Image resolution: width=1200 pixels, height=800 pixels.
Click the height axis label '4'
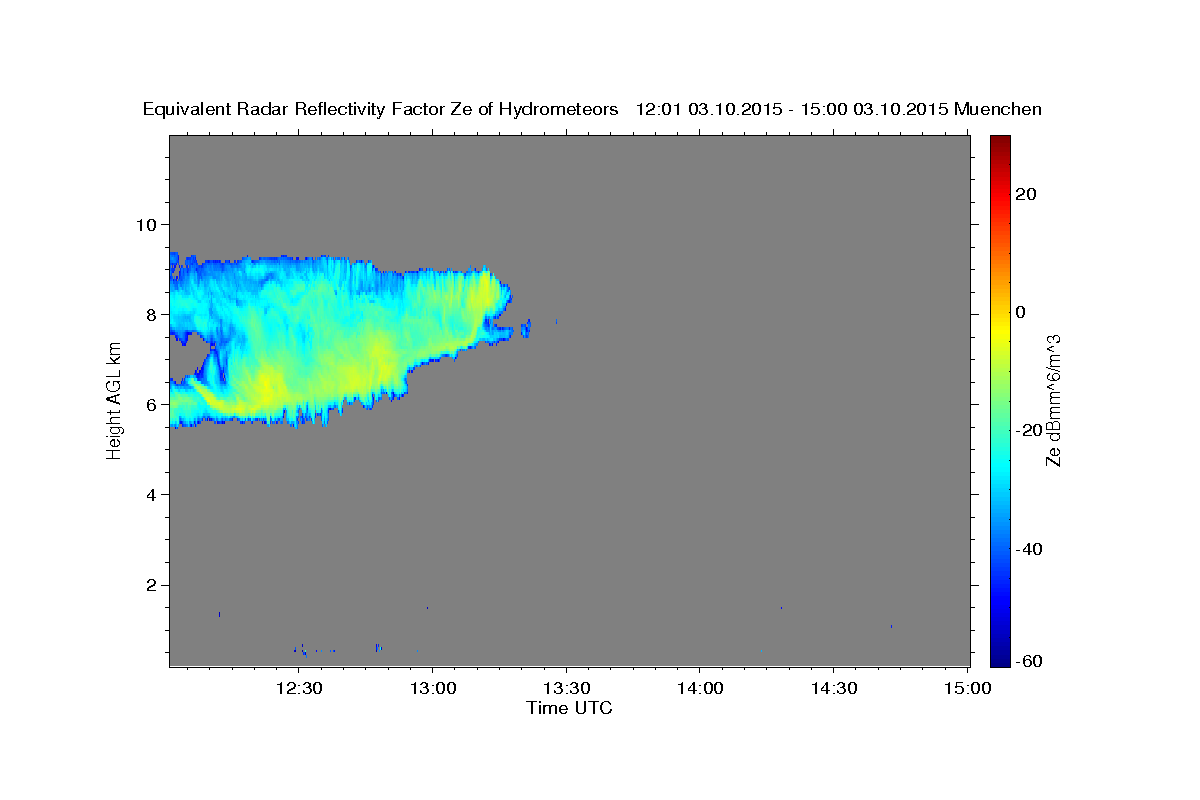(152, 495)
